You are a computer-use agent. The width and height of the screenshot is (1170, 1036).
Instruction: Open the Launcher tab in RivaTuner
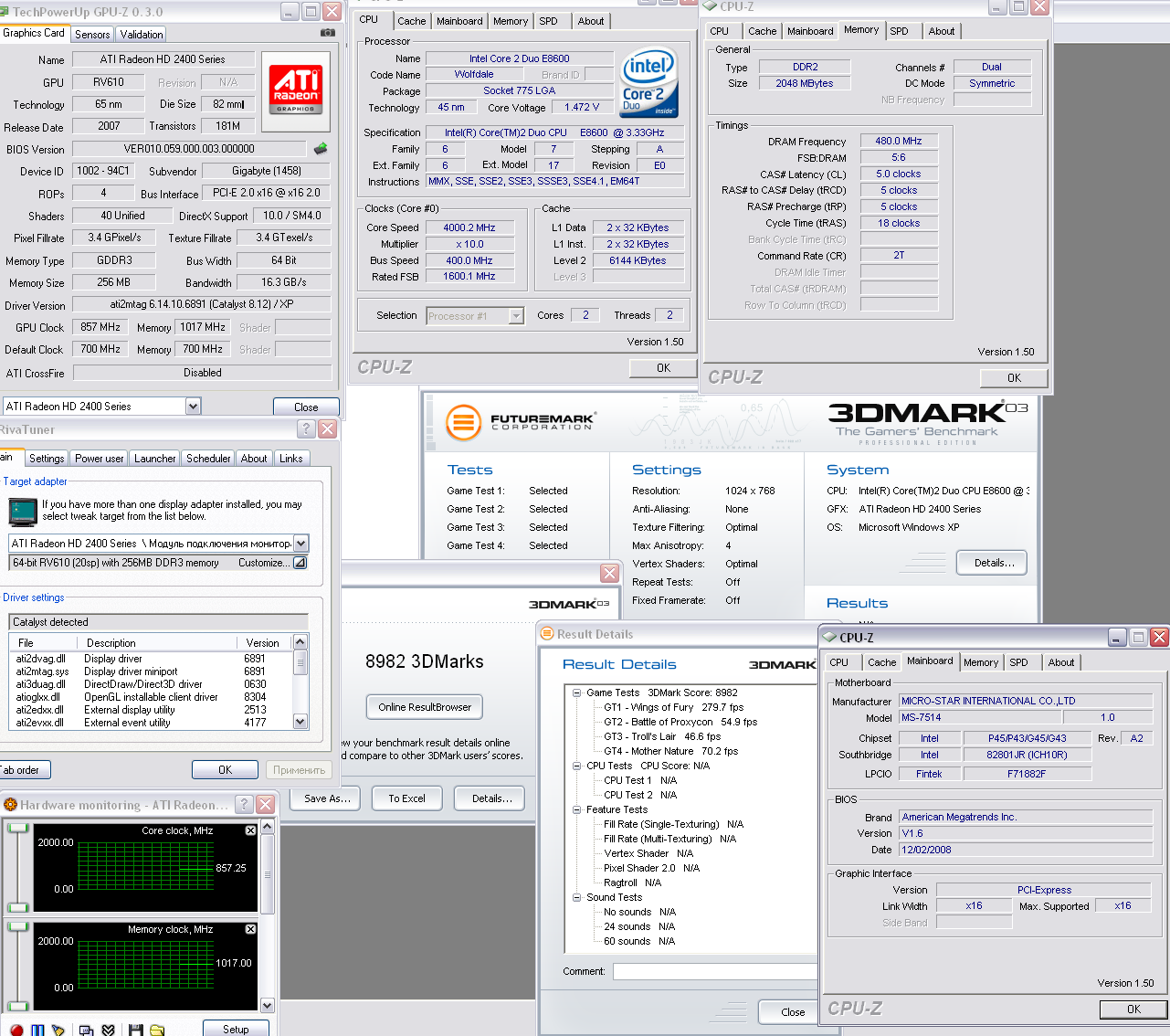tap(155, 459)
